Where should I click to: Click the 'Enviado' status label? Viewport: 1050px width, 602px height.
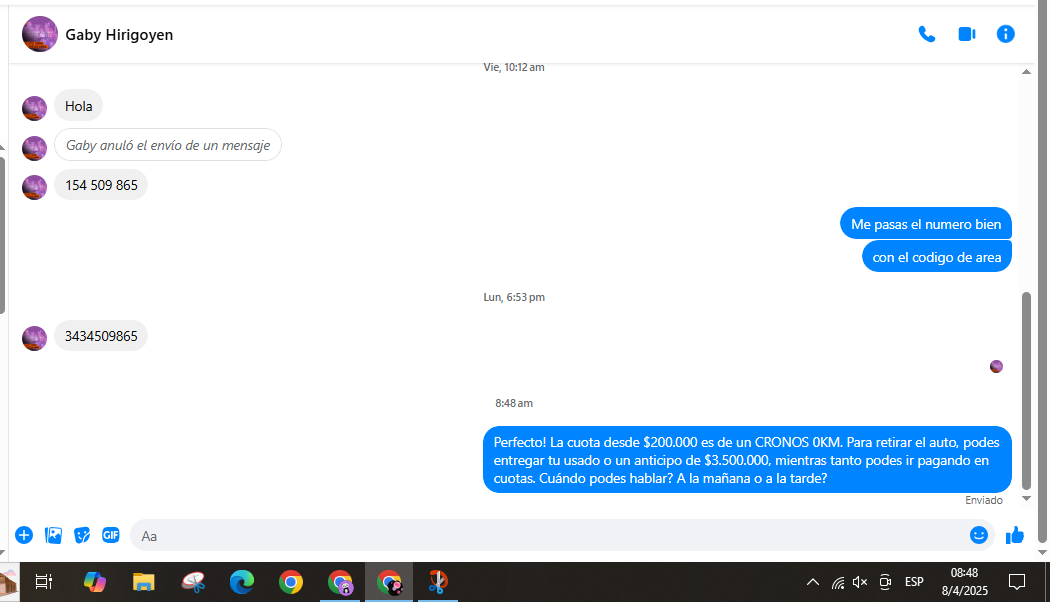(x=984, y=500)
